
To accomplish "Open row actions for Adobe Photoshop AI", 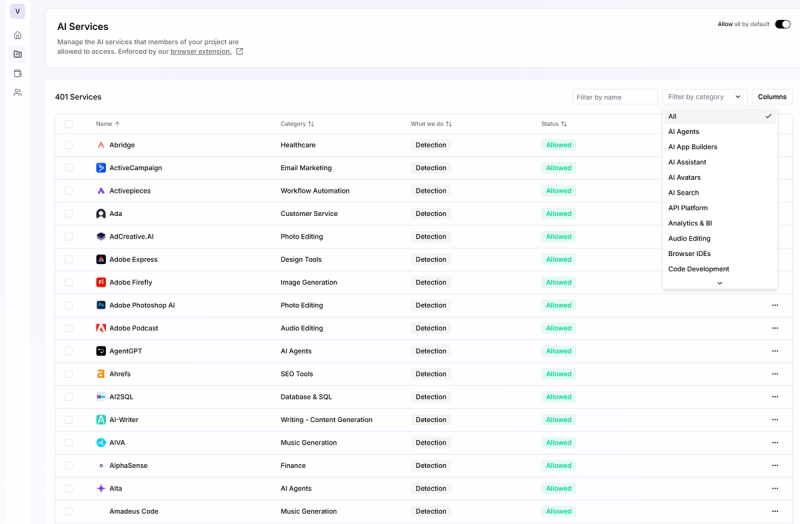I will tap(775, 305).
